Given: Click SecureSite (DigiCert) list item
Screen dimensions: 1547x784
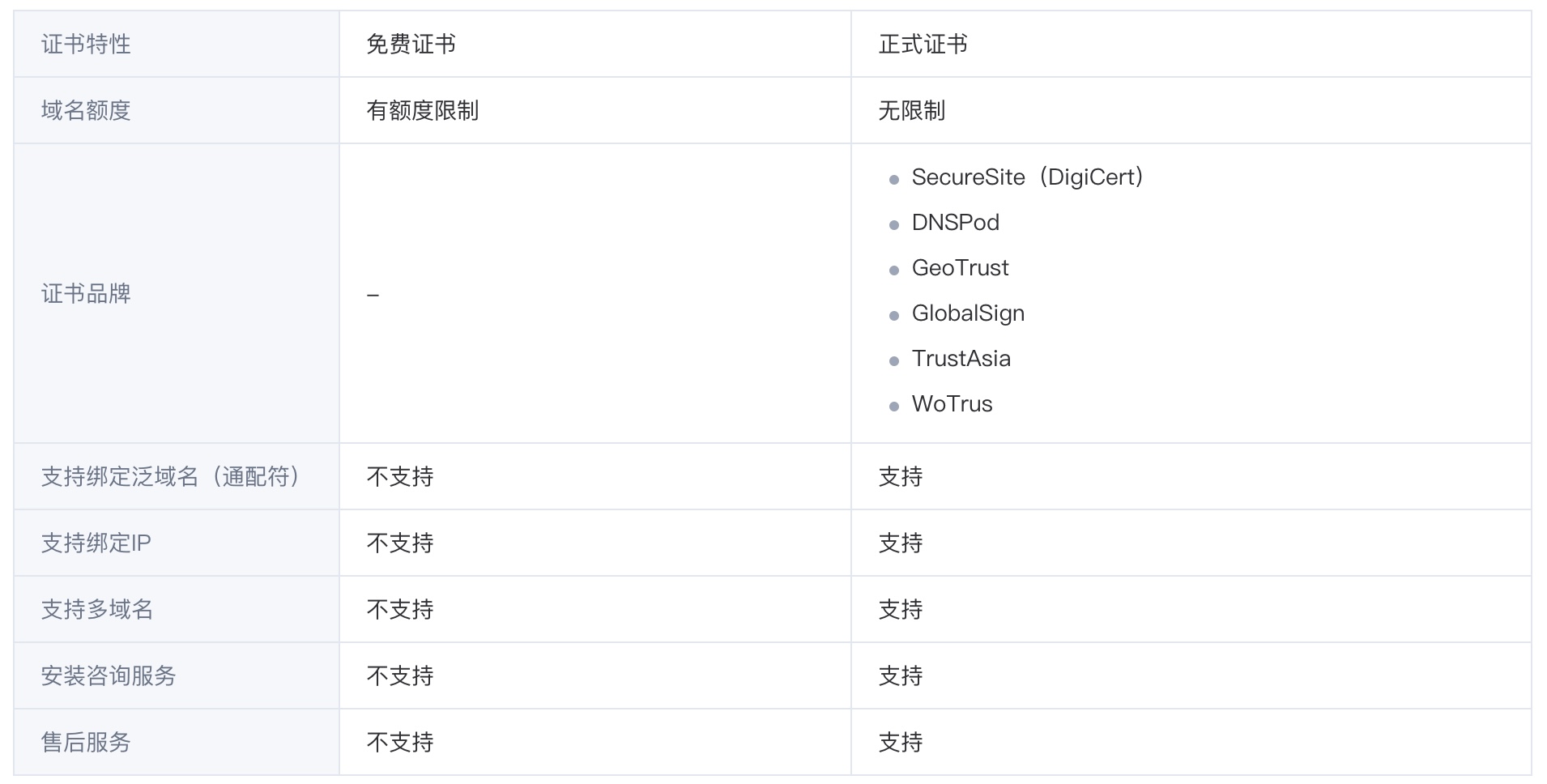Looking at the screenshot, I should click(x=1026, y=177).
